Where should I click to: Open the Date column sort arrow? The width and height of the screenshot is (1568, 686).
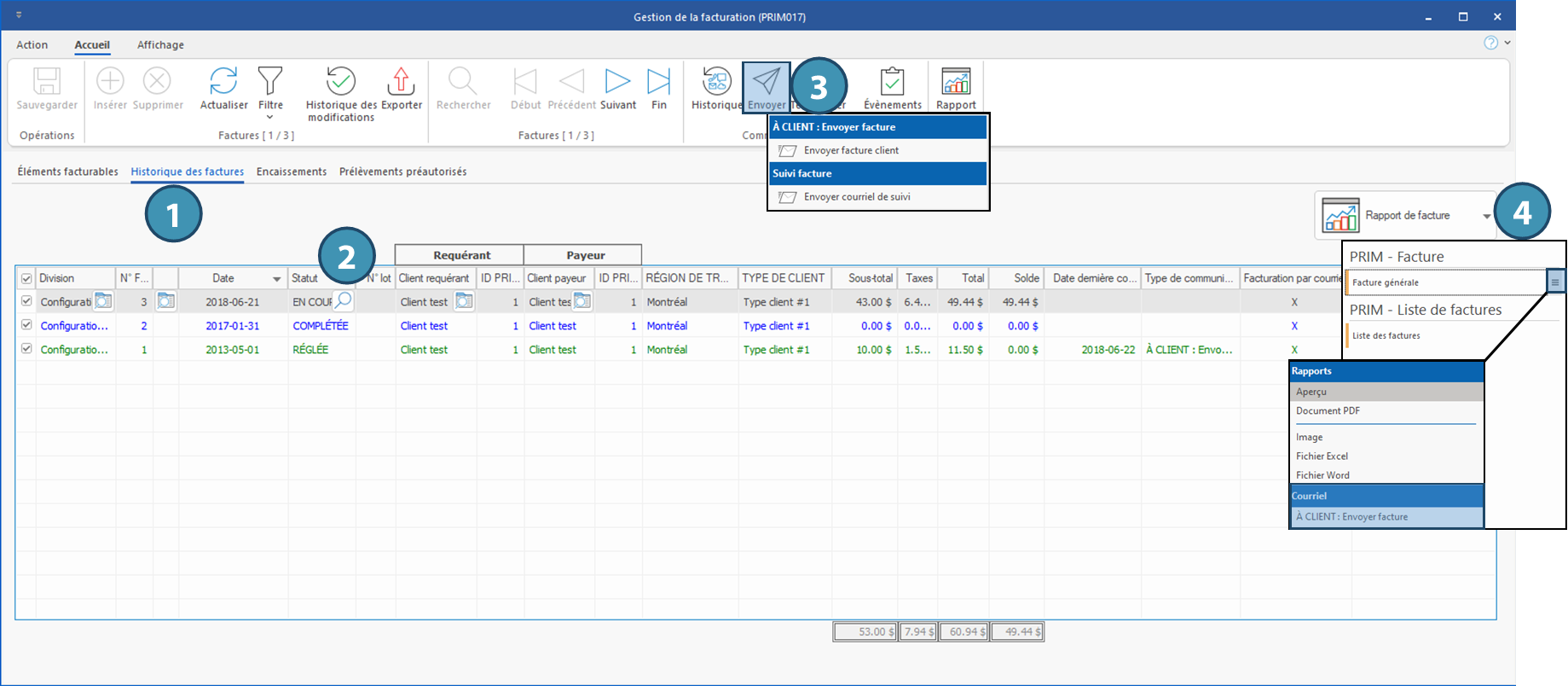click(x=276, y=279)
